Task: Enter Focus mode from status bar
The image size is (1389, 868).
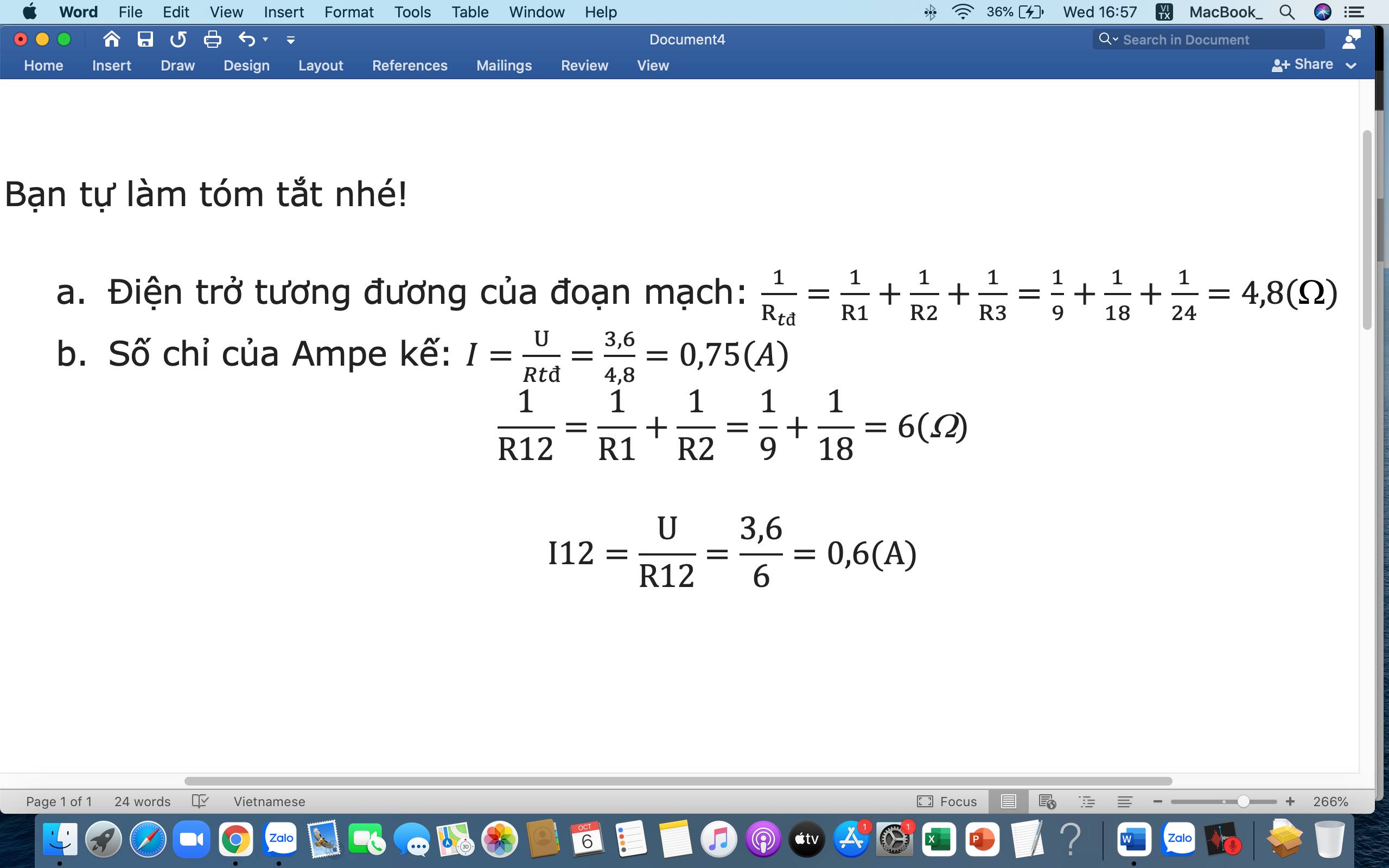Action: (x=947, y=801)
